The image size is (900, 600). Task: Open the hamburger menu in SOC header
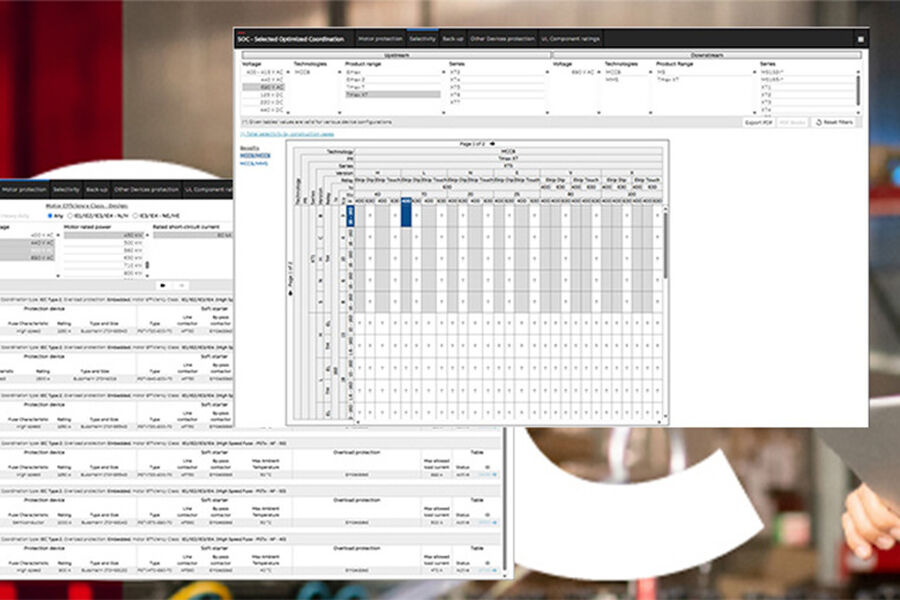click(860, 39)
